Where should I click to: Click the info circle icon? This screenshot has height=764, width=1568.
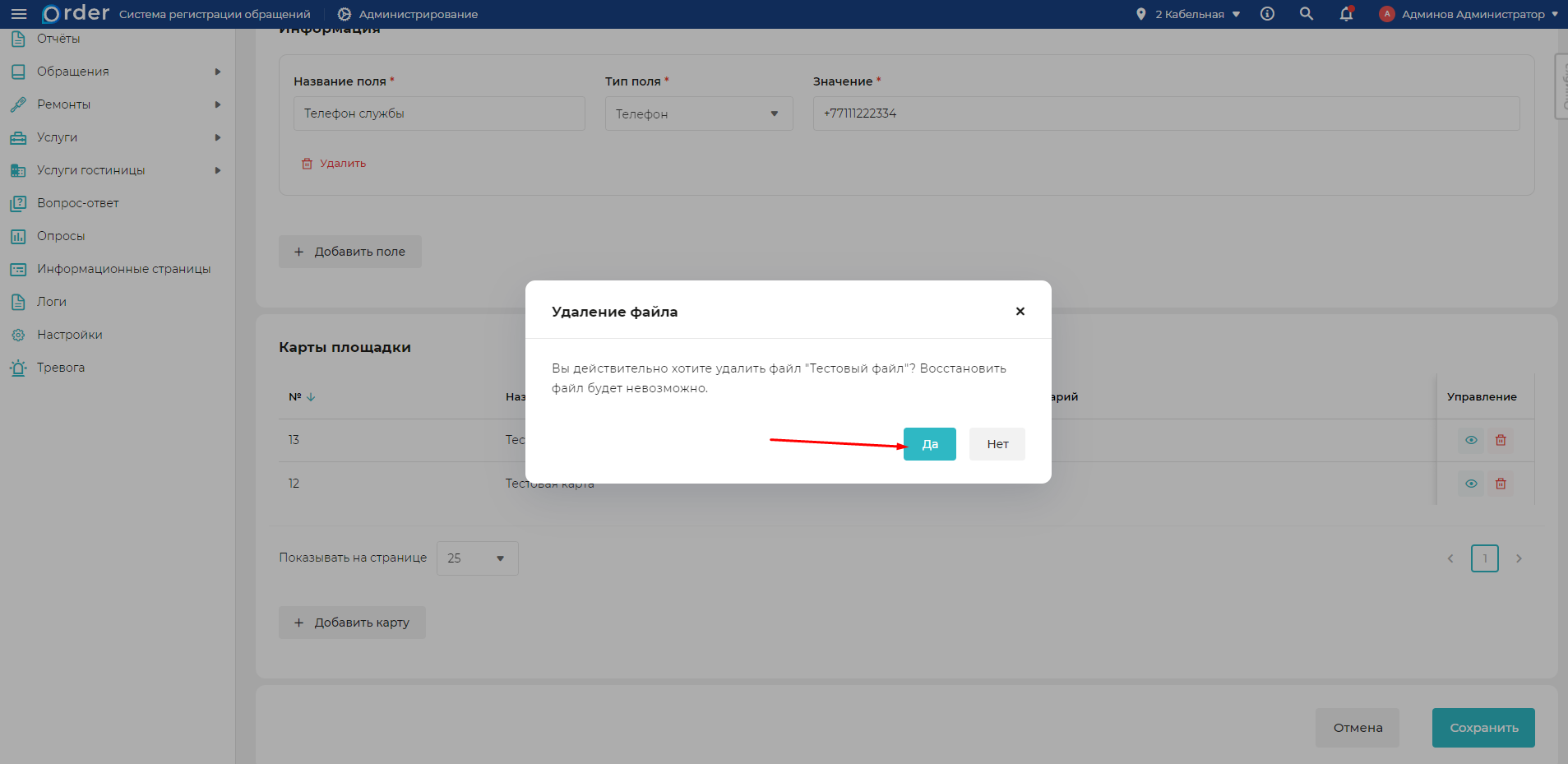(1267, 14)
